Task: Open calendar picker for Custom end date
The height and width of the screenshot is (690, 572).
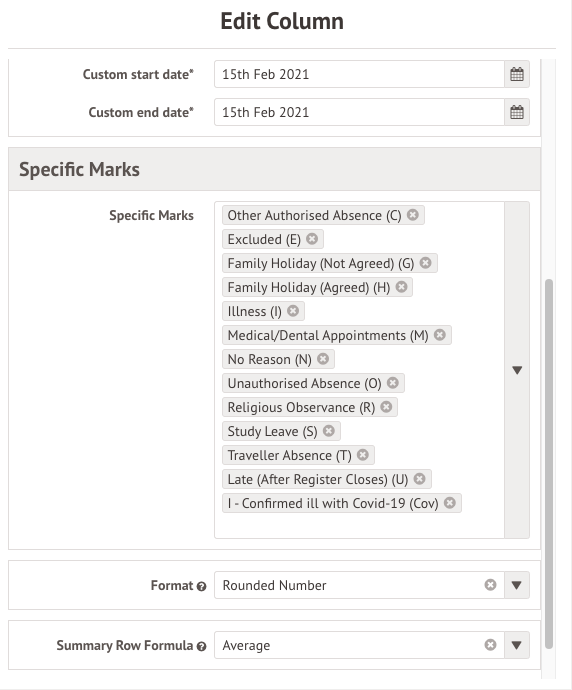Action: tap(517, 112)
